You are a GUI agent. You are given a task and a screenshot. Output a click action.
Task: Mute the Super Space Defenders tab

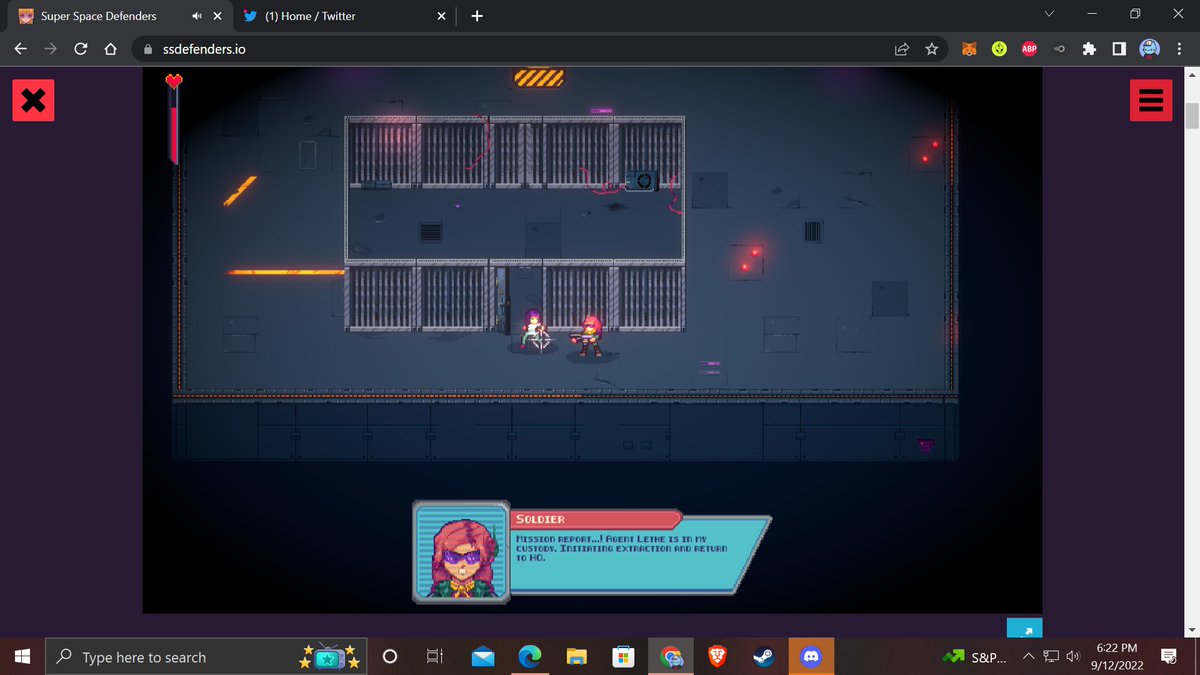[x=197, y=16]
